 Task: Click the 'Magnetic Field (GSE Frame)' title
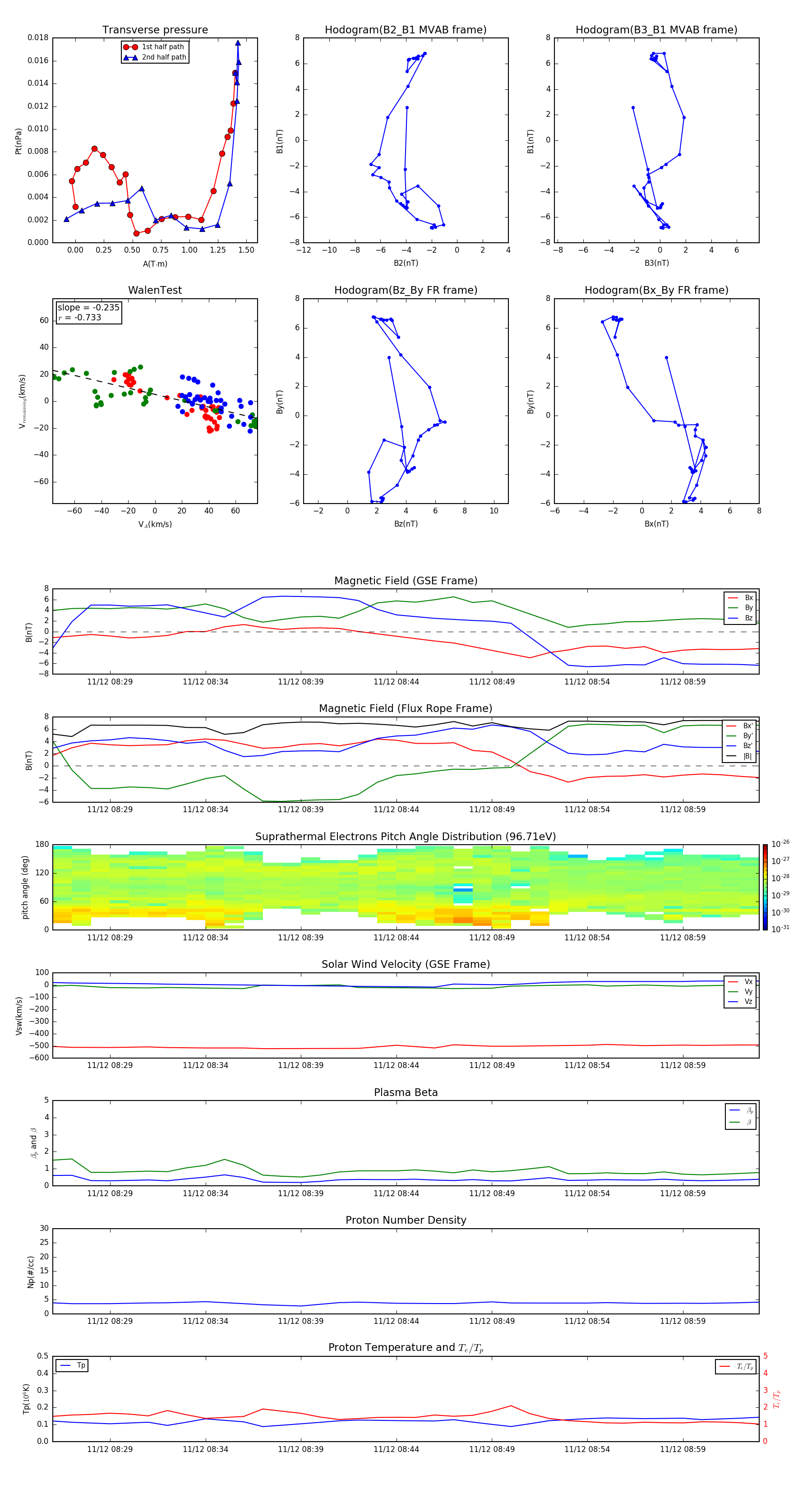406,581
